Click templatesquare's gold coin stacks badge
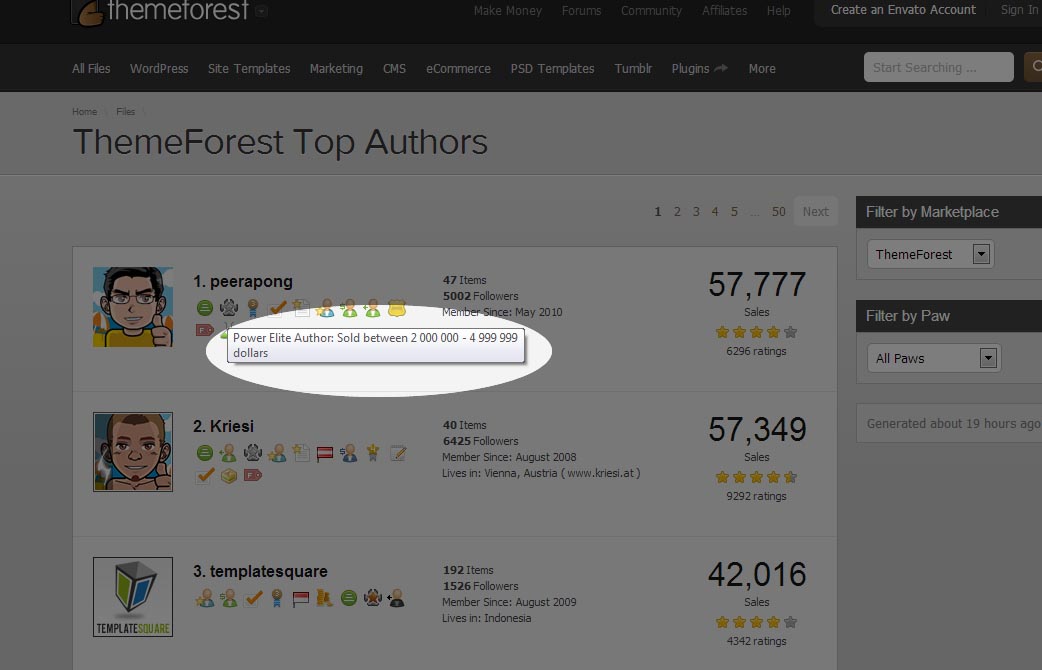Screen dimensions: 1042x670 click(x=324, y=598)
